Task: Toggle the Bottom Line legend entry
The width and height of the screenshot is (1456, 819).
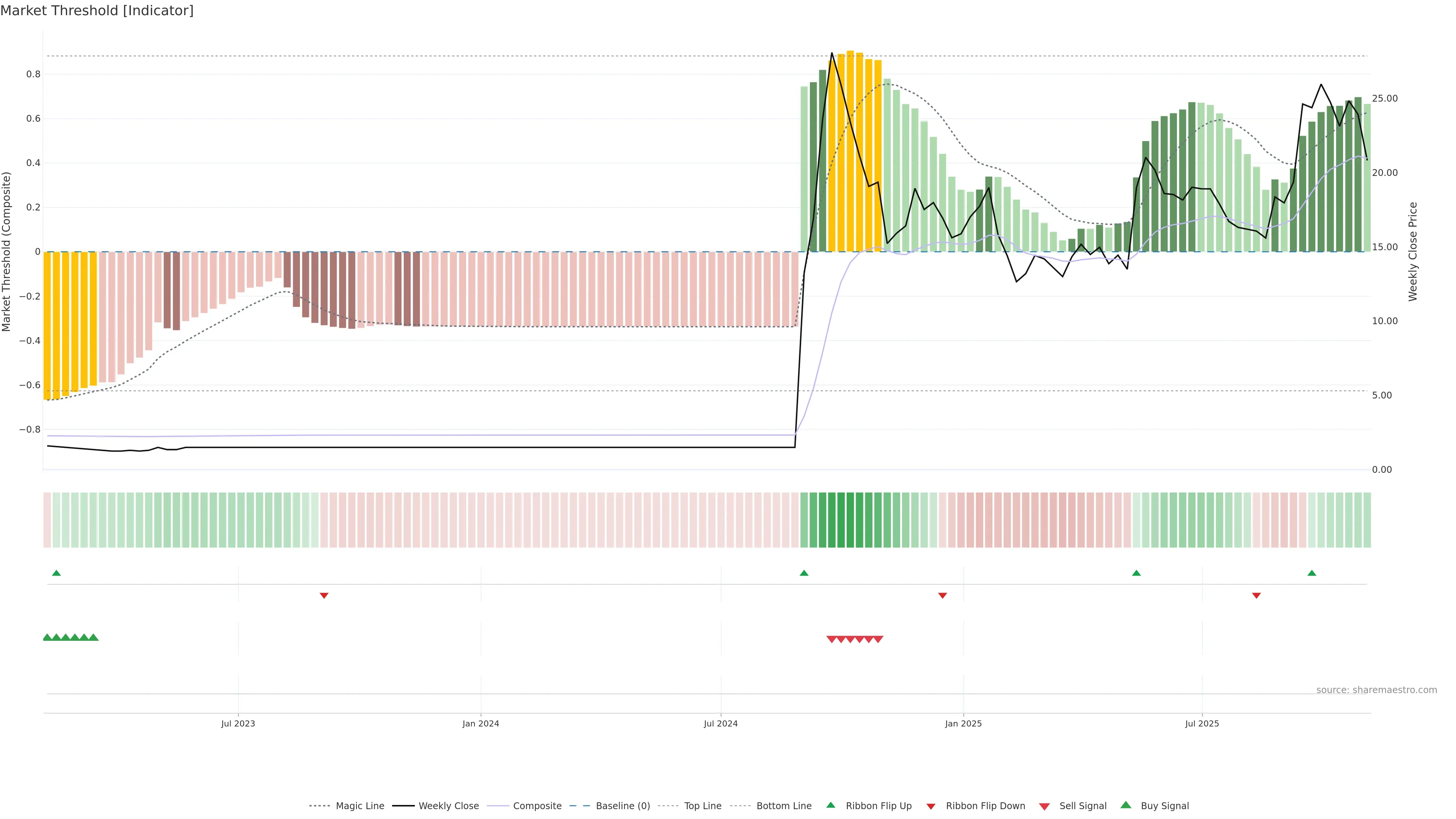Action: pos(783,806)
